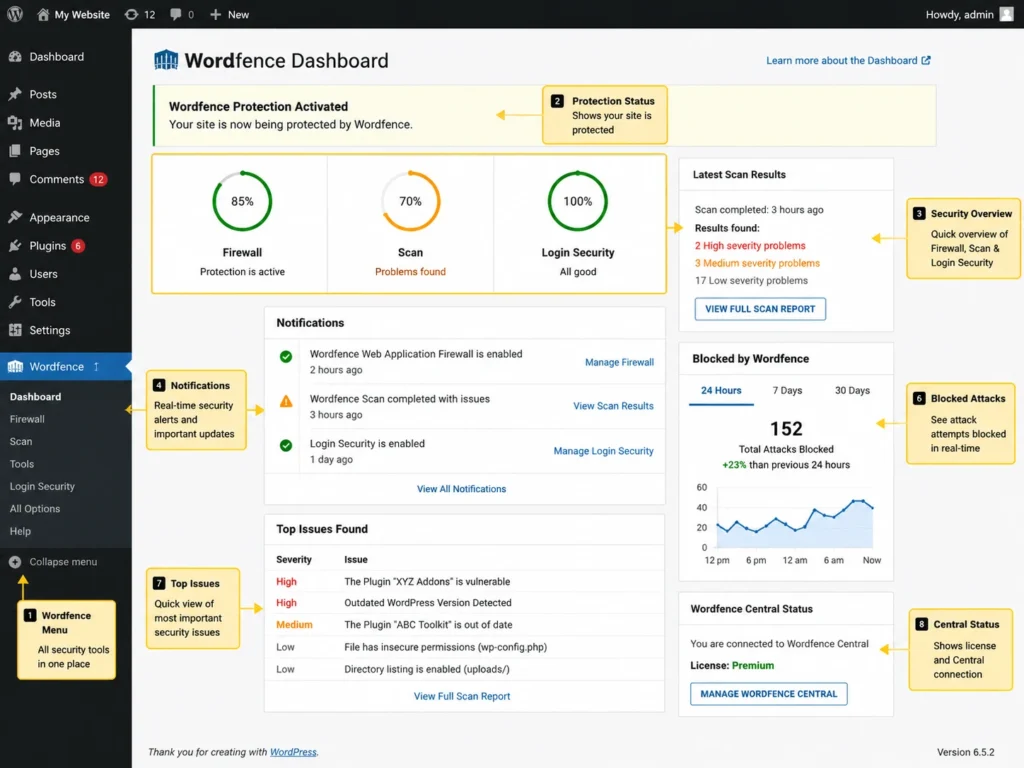The width and height of the screenshot is (1024, 768).
Task: Select the 24 Hours tab
Action: pos(721,391)
